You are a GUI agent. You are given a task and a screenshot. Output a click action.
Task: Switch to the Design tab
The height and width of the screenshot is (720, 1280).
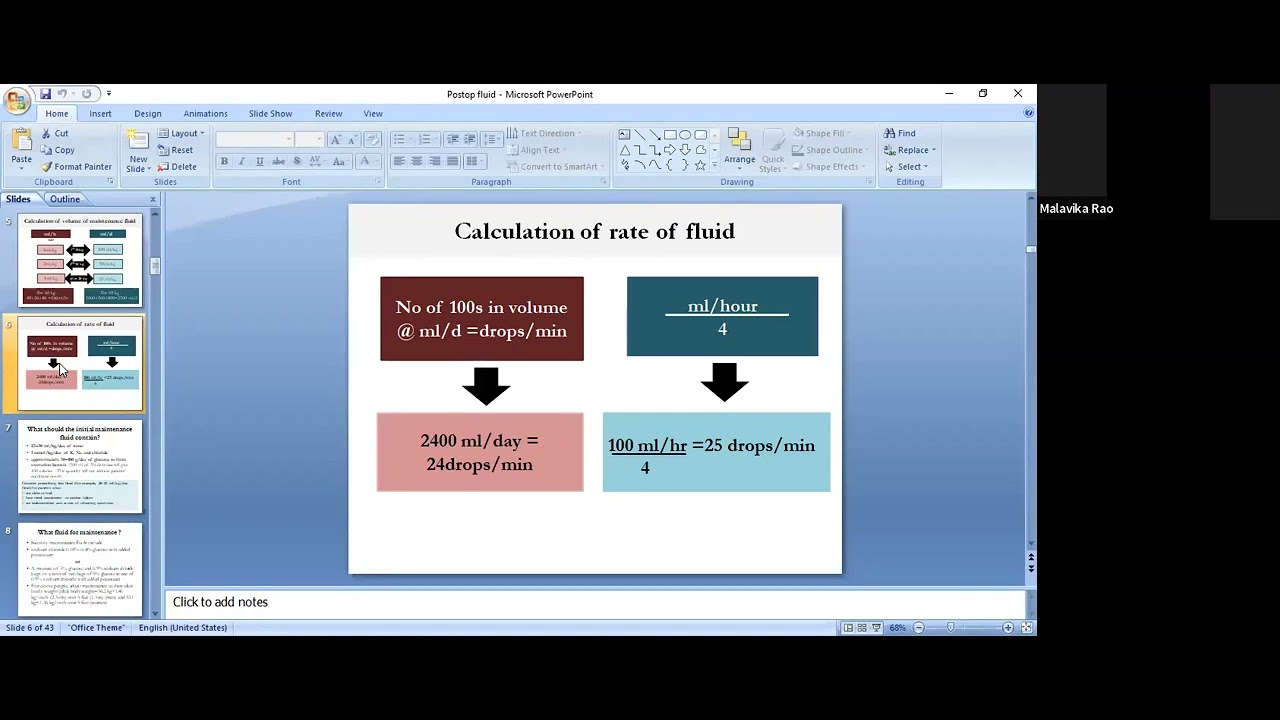(x=147, y=114)
